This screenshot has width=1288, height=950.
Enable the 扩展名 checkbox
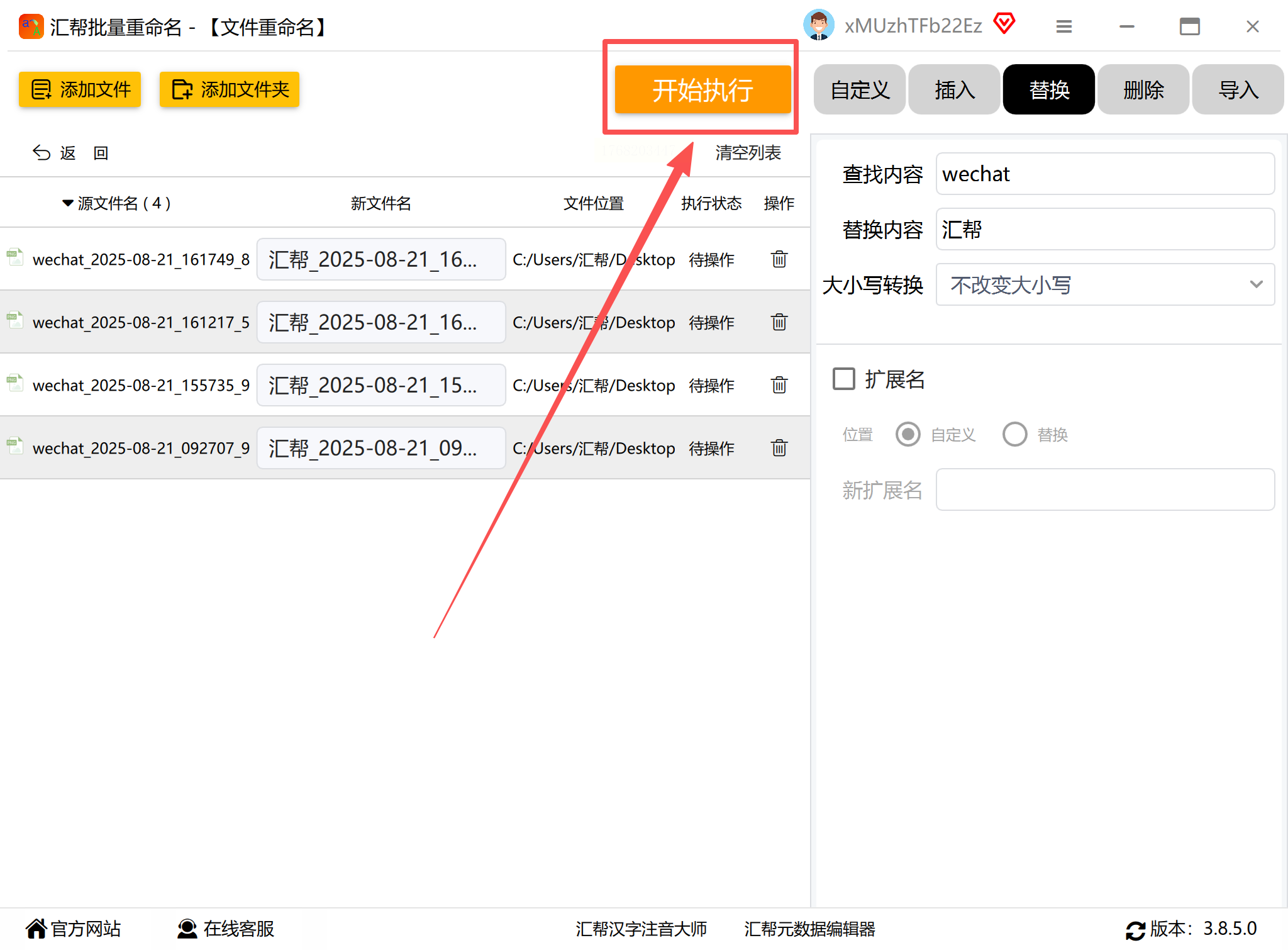[844, 379]
